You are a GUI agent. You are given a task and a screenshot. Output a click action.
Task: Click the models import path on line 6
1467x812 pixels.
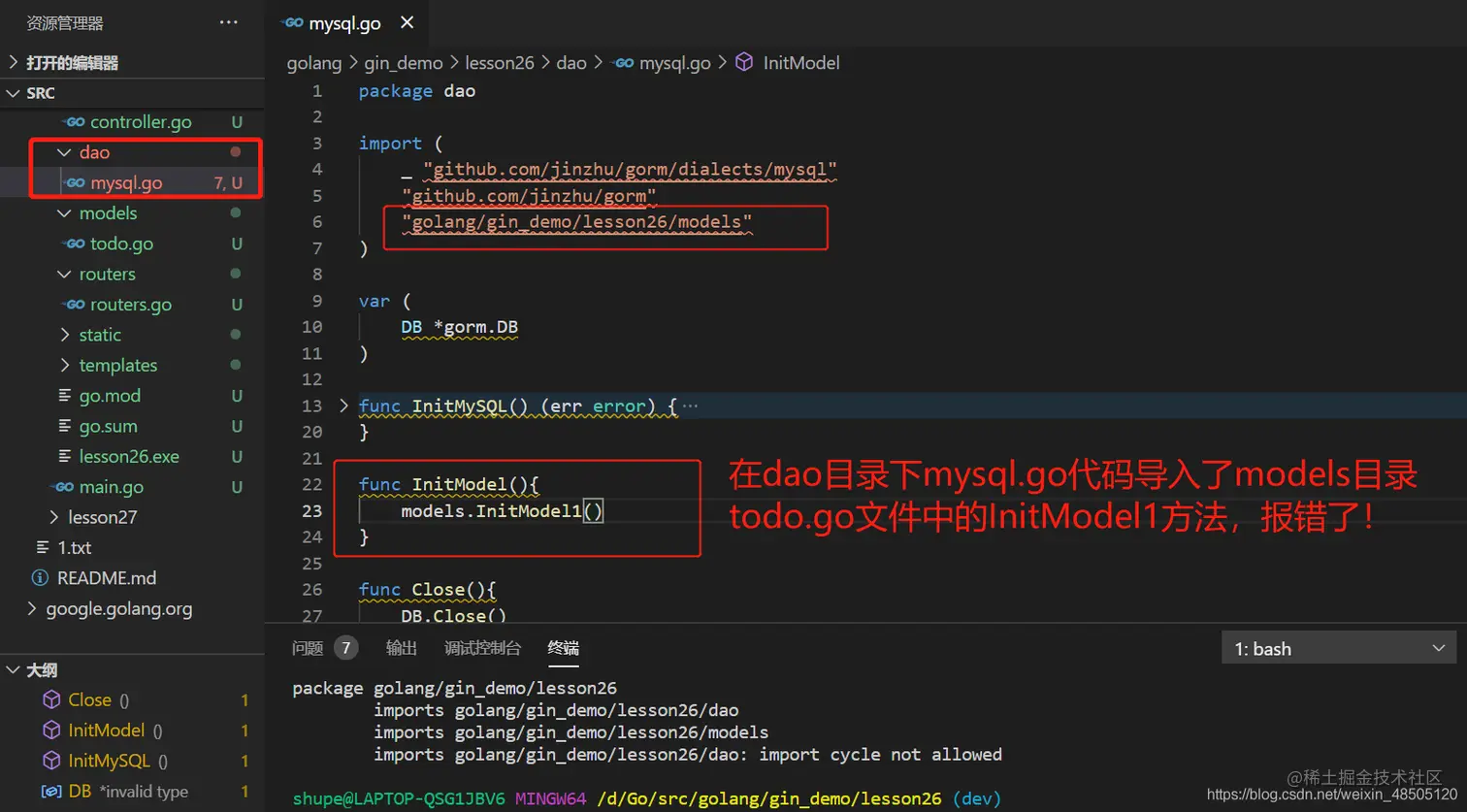click(x=577, y=222)
